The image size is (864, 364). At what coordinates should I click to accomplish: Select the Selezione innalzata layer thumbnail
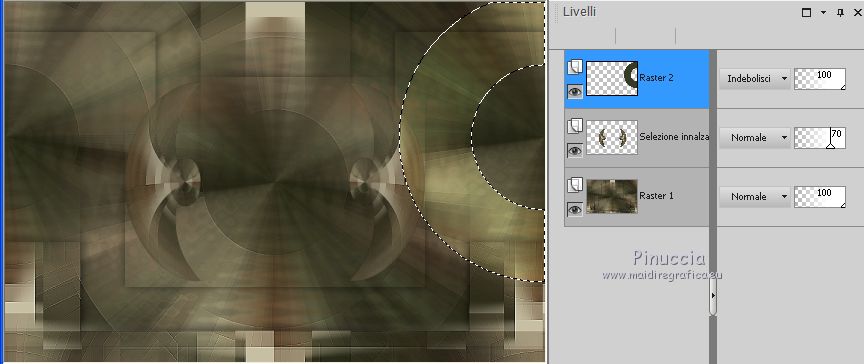pos(612,137)
